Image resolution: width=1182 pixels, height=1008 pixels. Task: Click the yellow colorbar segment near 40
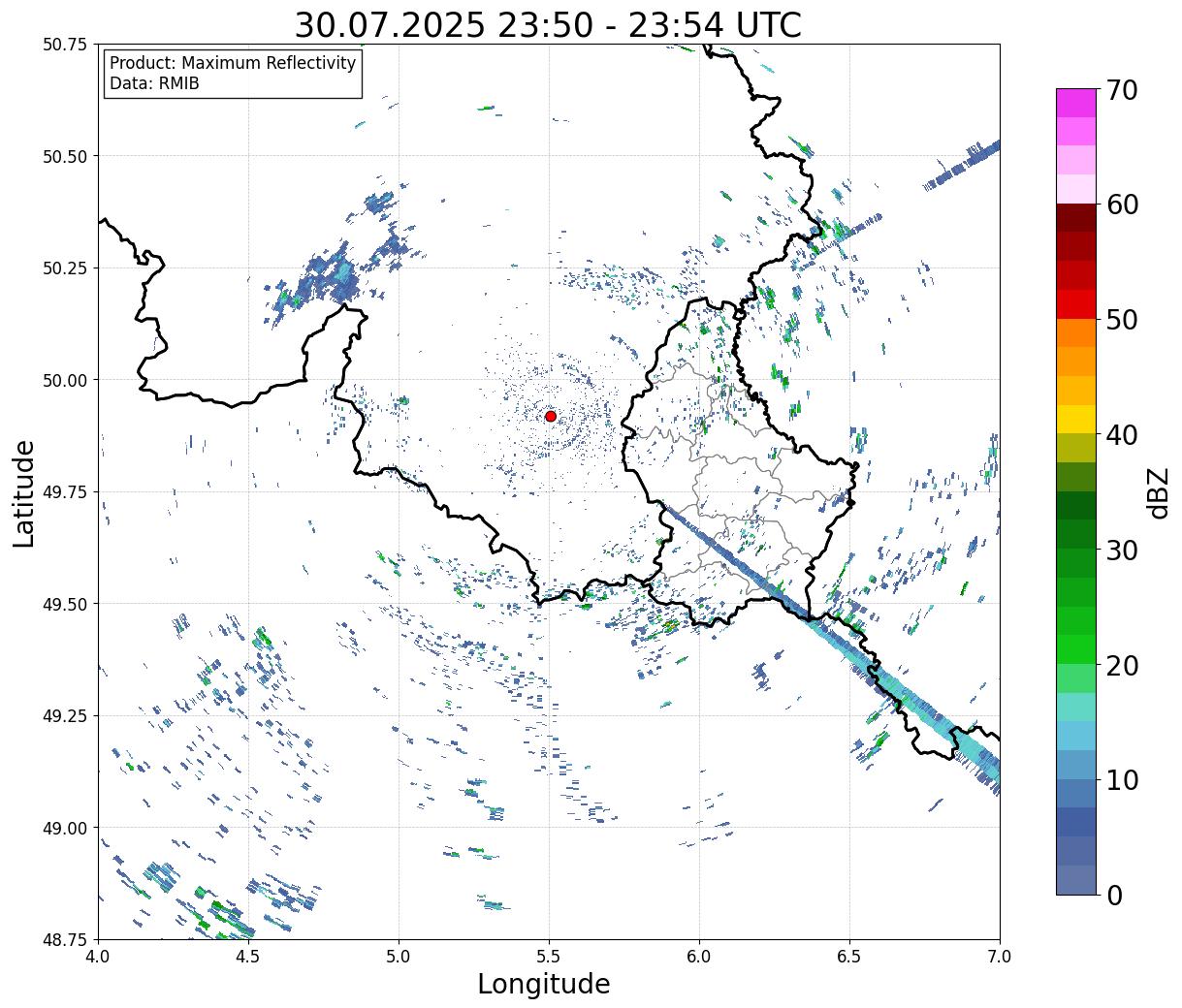click(x=1076, y=419)
